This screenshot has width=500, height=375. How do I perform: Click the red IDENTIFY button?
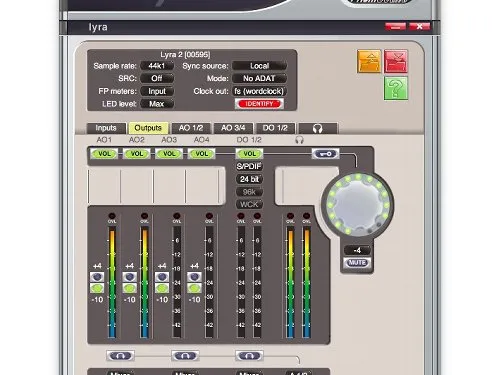(x=259, y=104)
